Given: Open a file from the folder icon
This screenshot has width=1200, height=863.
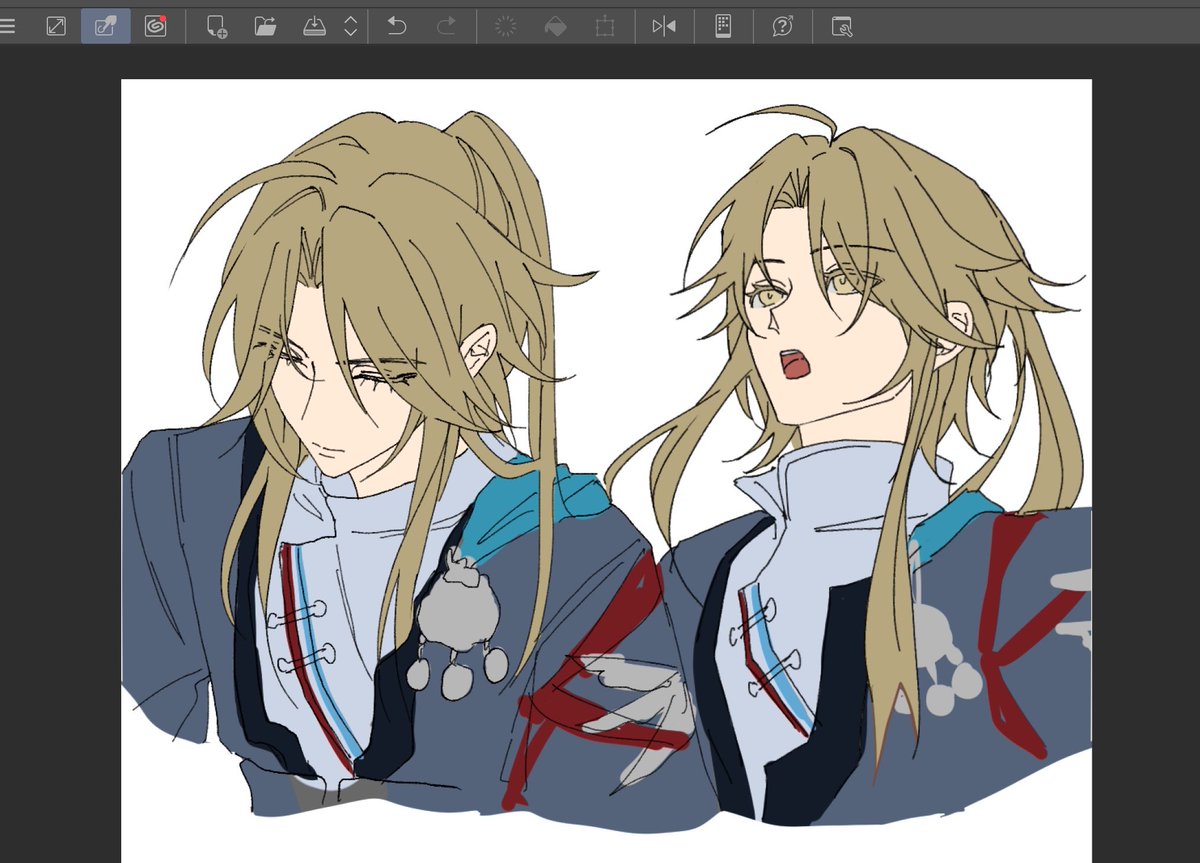Looking at the screenshot, I should [265, 27].
